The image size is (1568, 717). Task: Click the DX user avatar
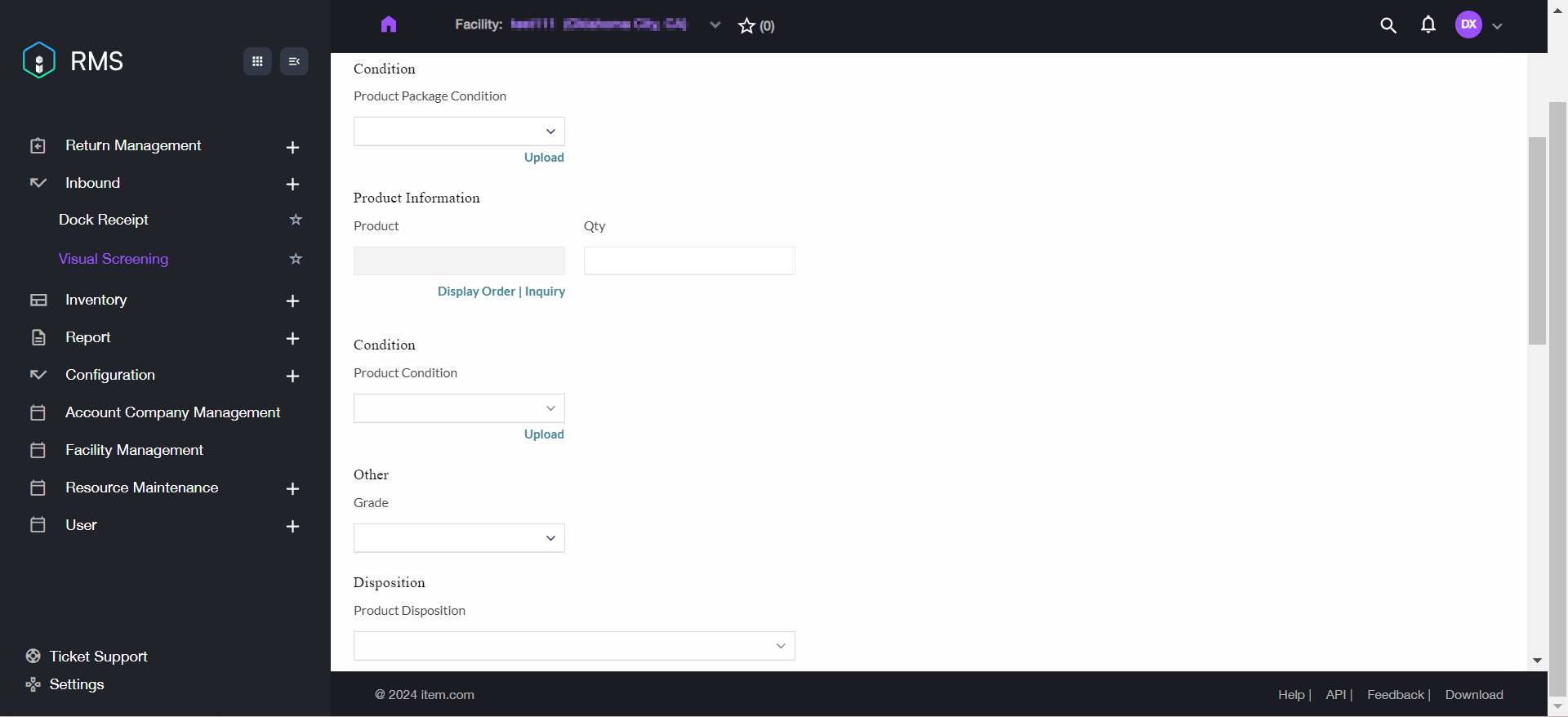[x=1468, y=24]
